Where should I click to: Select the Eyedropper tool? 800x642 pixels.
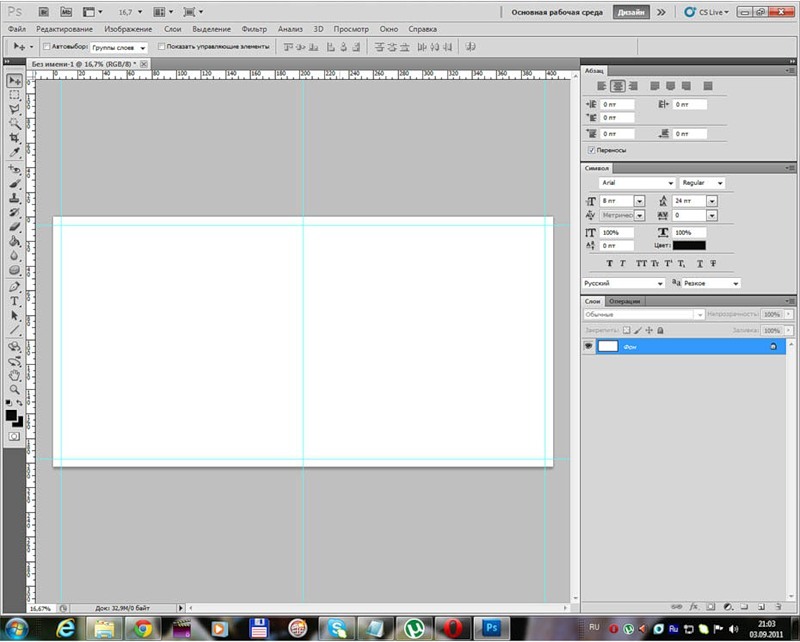(14, 152)
